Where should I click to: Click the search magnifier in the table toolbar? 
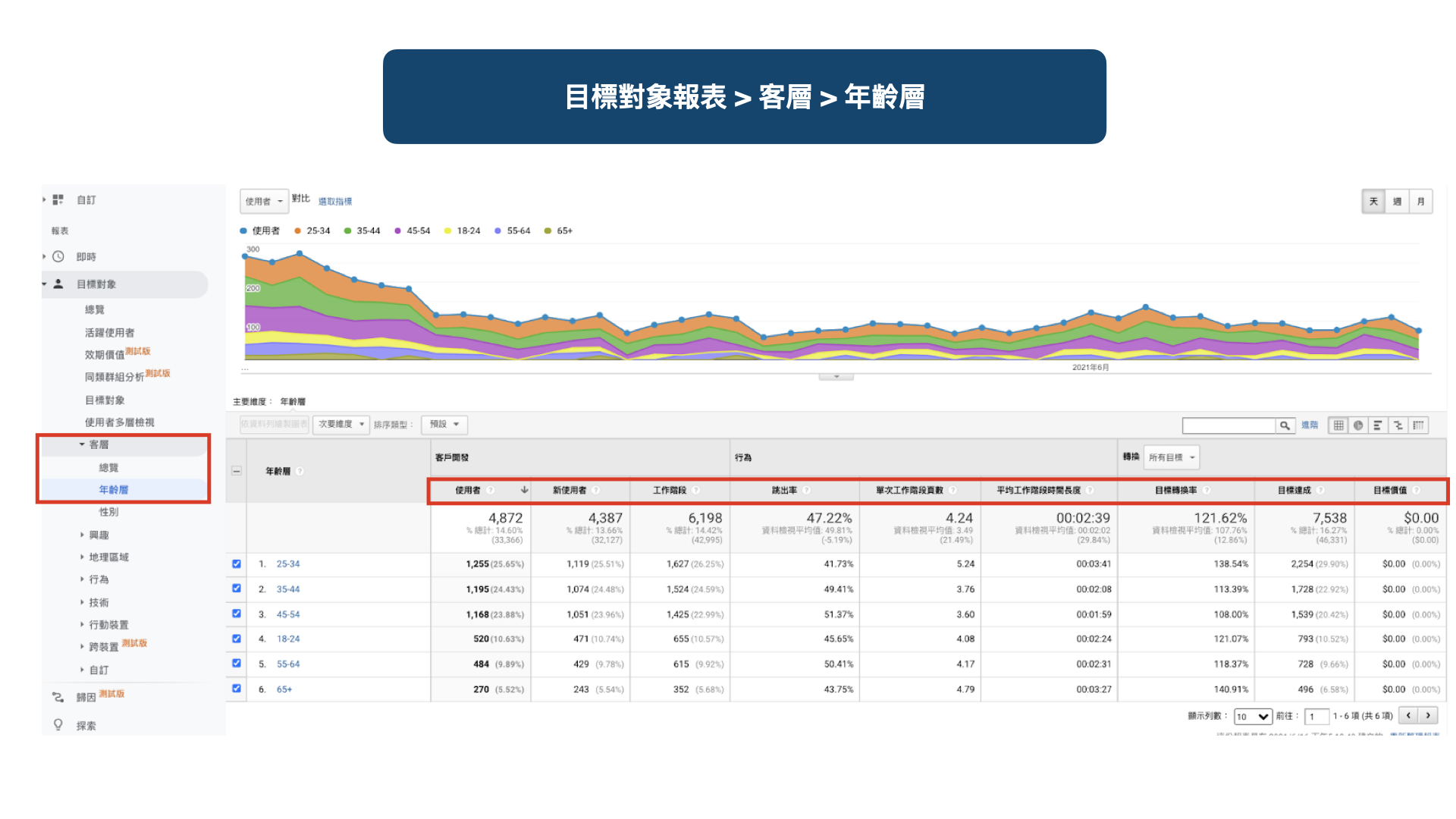pyautogui.click(x=1285, y=425)
